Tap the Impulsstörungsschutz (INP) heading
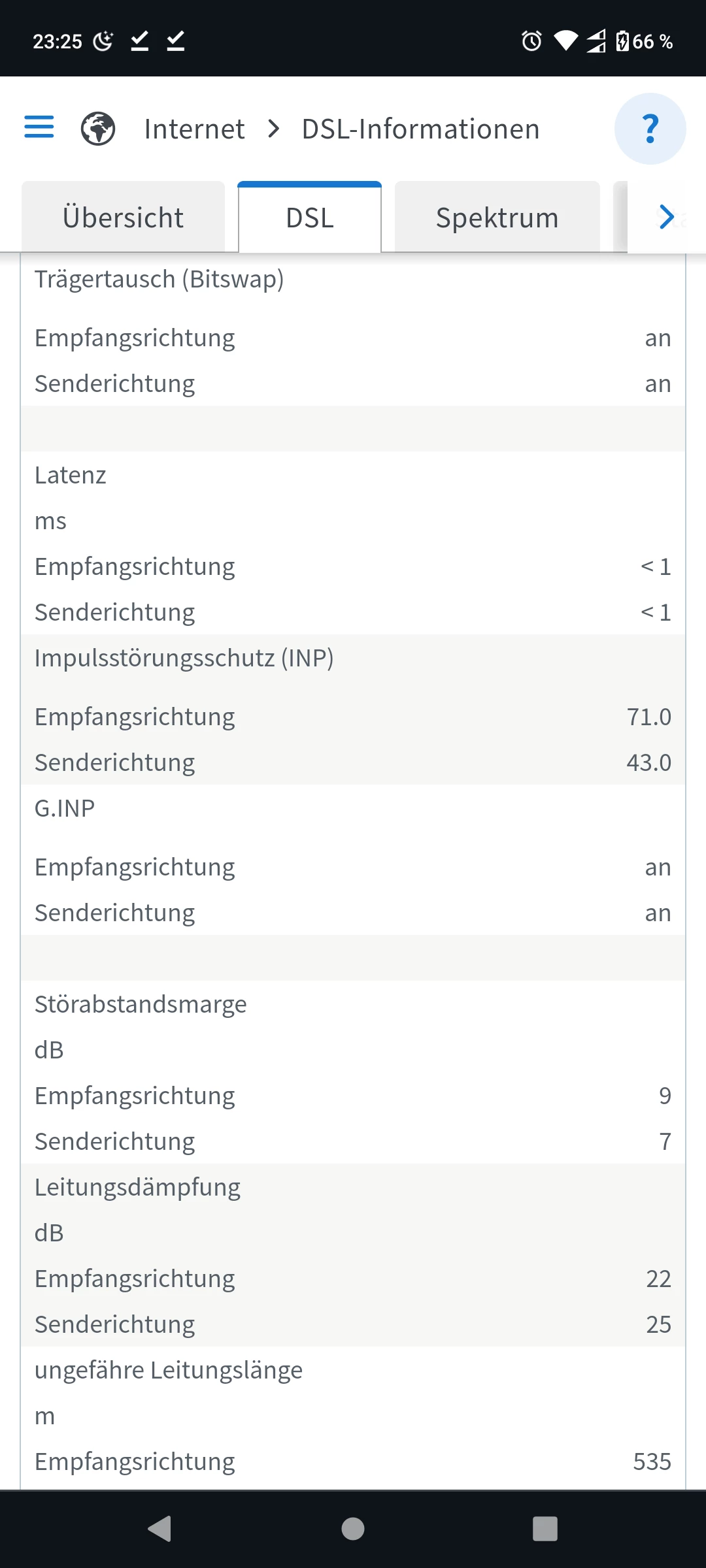706x1568 pixels. [x=184, y=658]
